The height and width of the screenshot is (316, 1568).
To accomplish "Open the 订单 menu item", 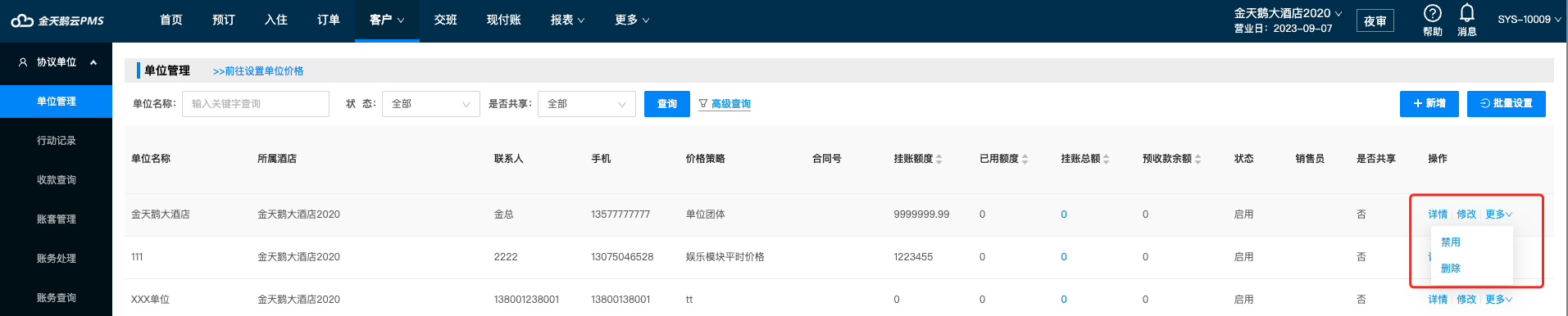I will [328, 20].
